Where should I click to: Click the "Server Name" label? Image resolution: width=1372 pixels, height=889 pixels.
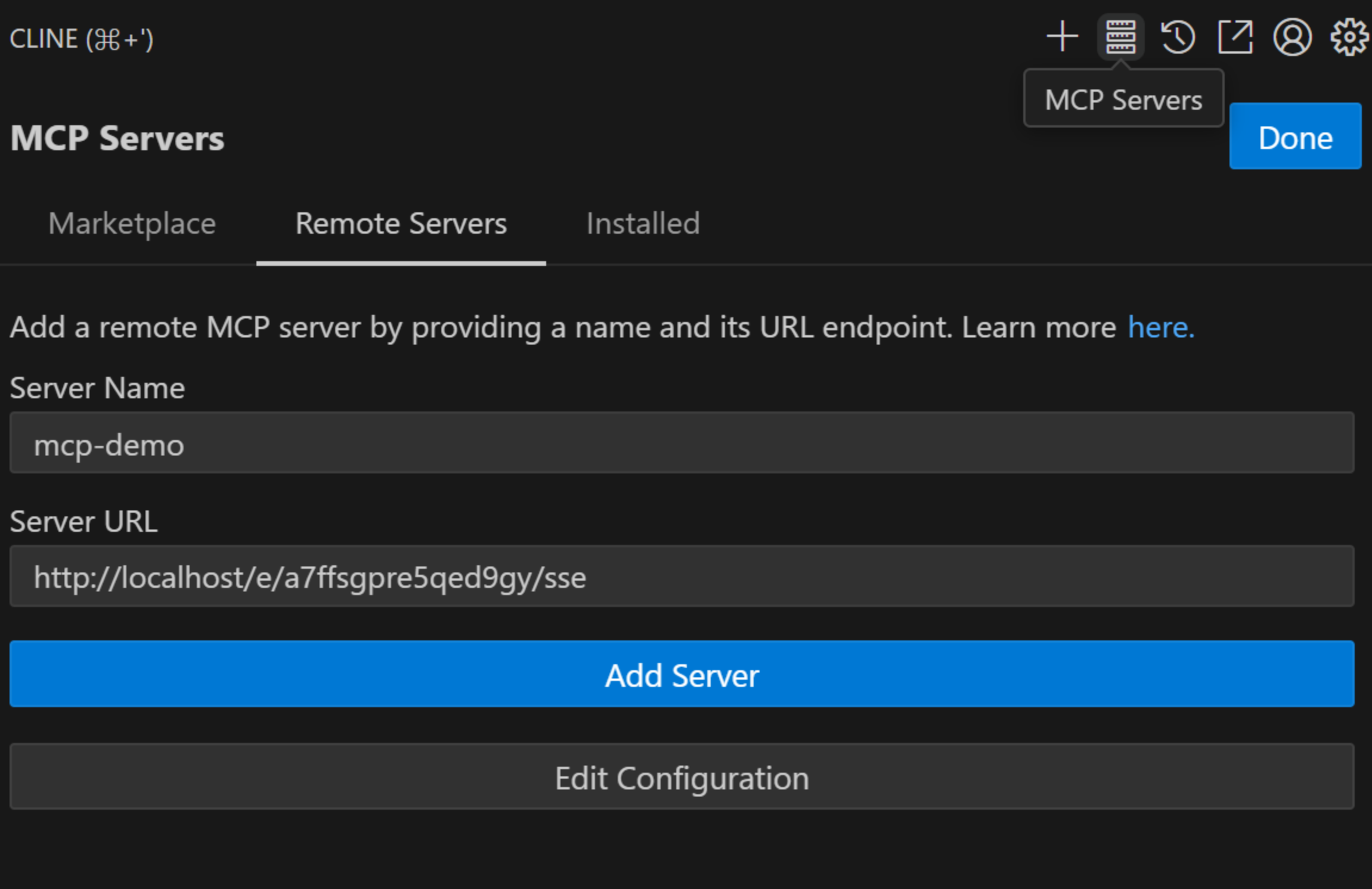(97, 388)
